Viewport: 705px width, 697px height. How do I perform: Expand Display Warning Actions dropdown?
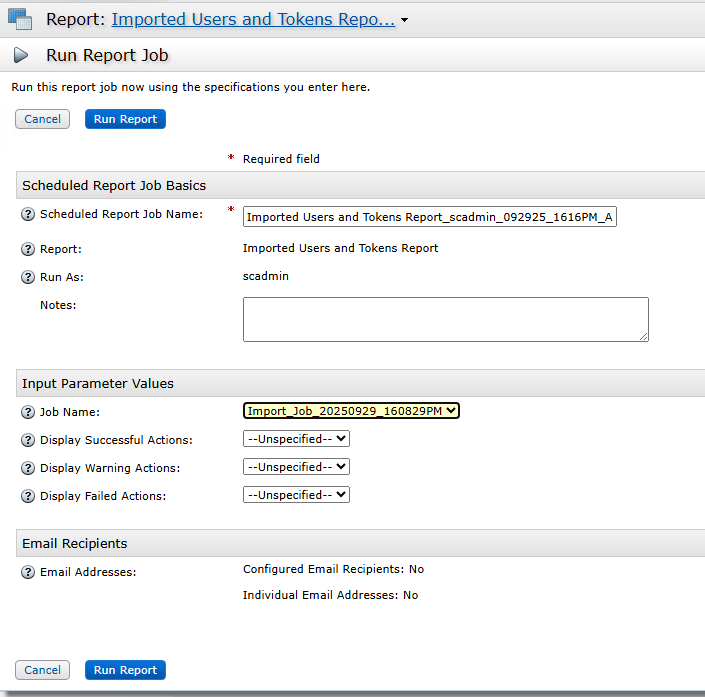click(x=296, y=466)
